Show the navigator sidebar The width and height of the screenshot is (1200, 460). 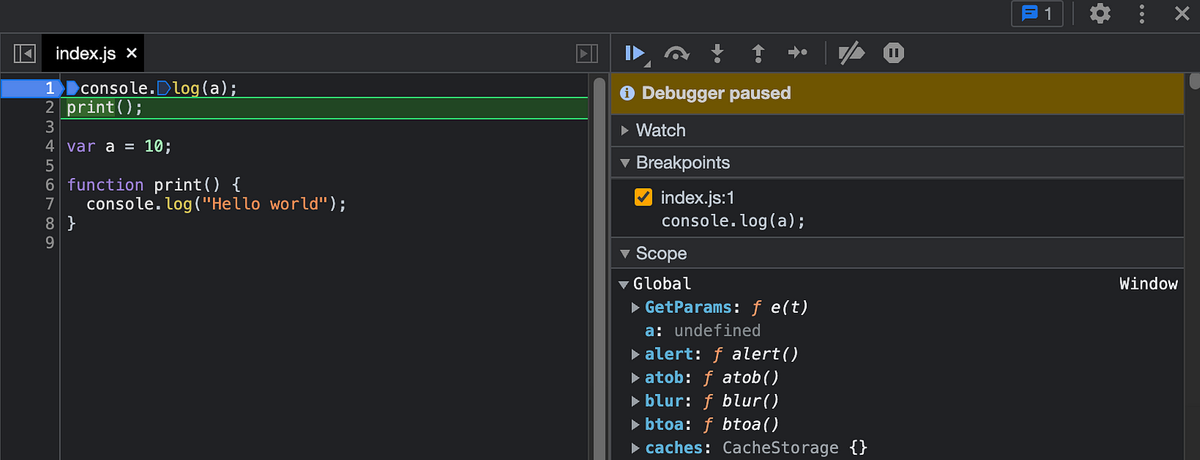point(25,53)
